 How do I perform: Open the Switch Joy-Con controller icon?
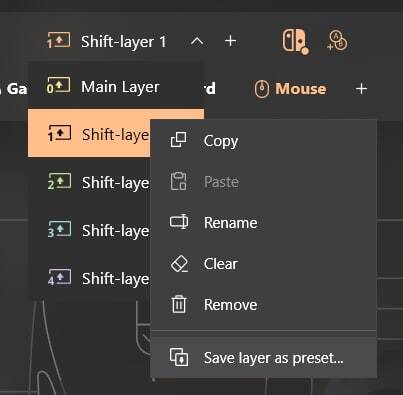[295, 41]
